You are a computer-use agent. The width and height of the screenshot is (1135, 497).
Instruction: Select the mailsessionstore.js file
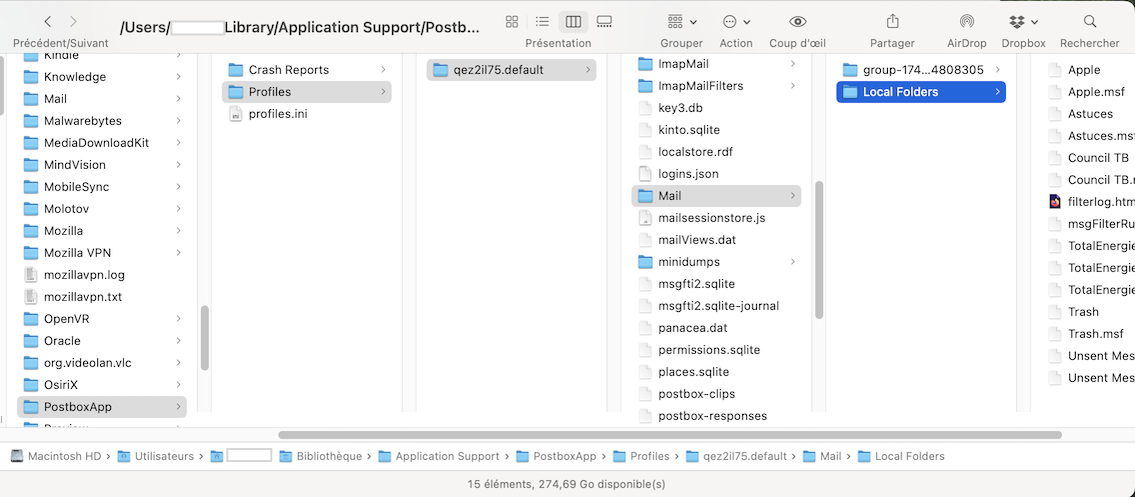click(716, 218)
